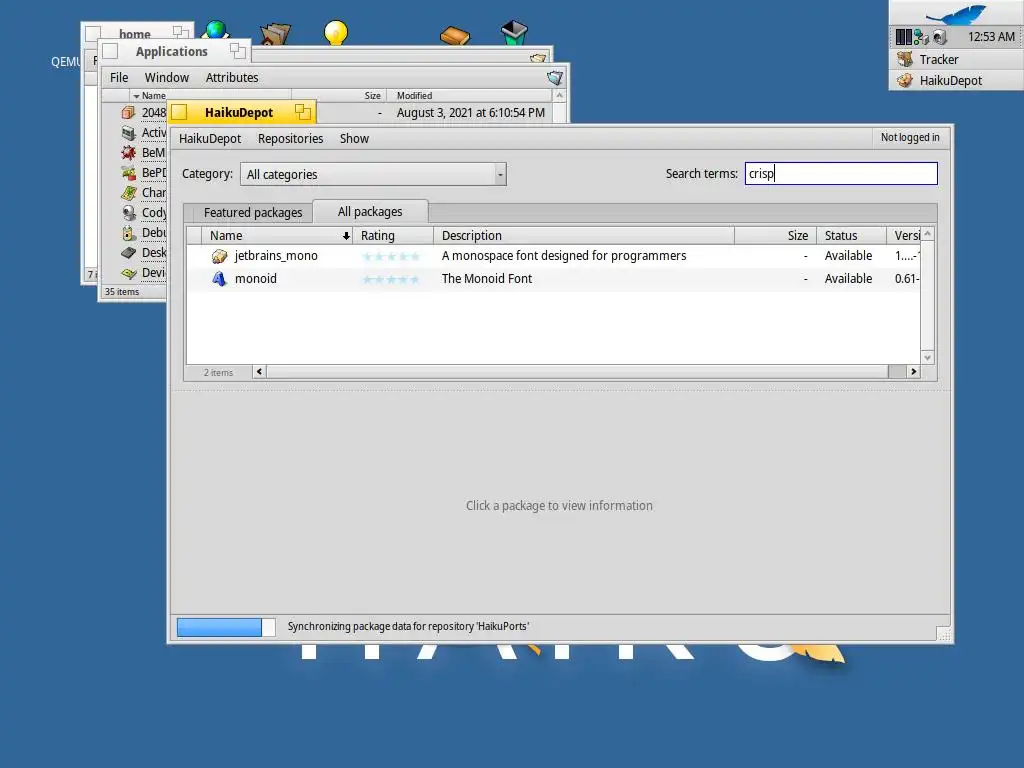The image size is (1024, 768).
Task: Open the Repositories menu
Action: [291, 138]
